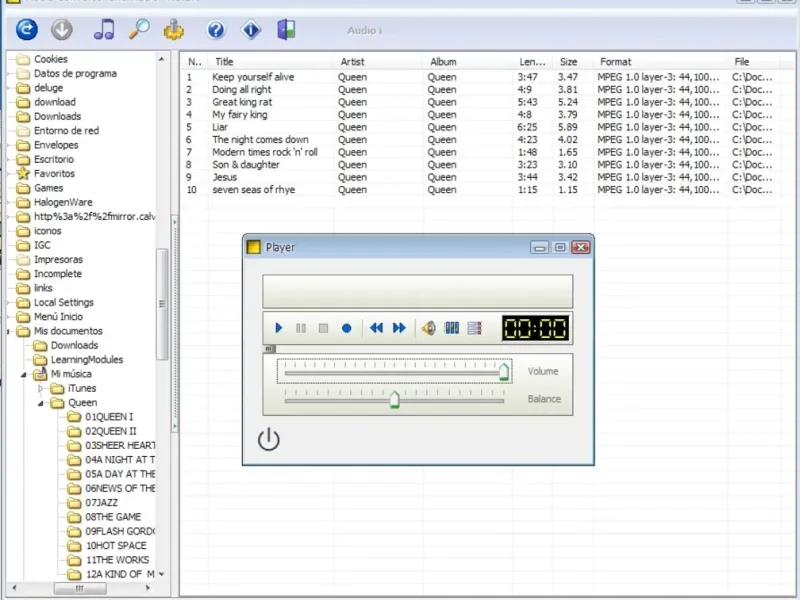Select the 08THE GAME folder

[x=113, y=517]
